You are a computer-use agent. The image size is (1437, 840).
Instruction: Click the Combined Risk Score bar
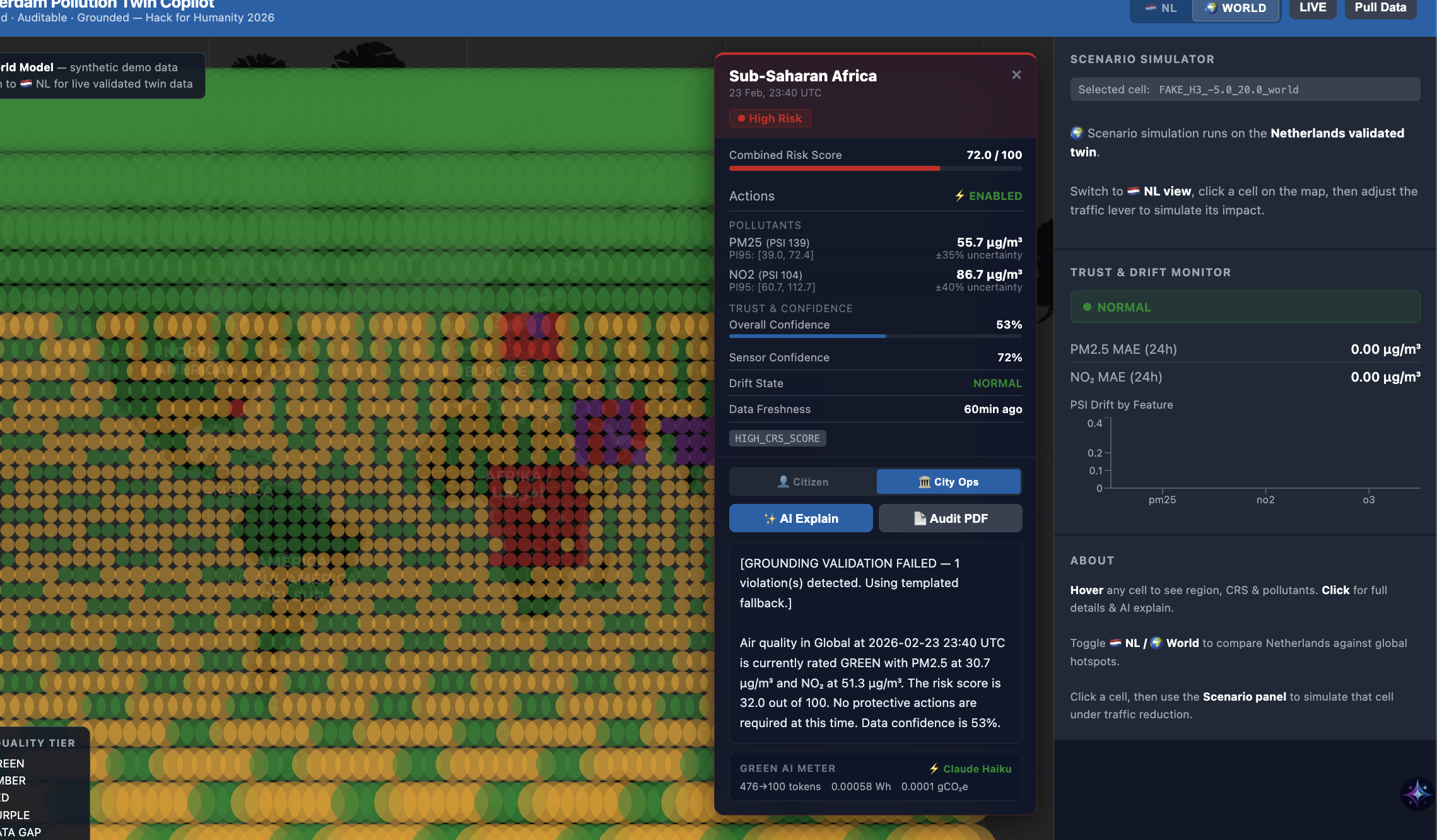point(875,168)
